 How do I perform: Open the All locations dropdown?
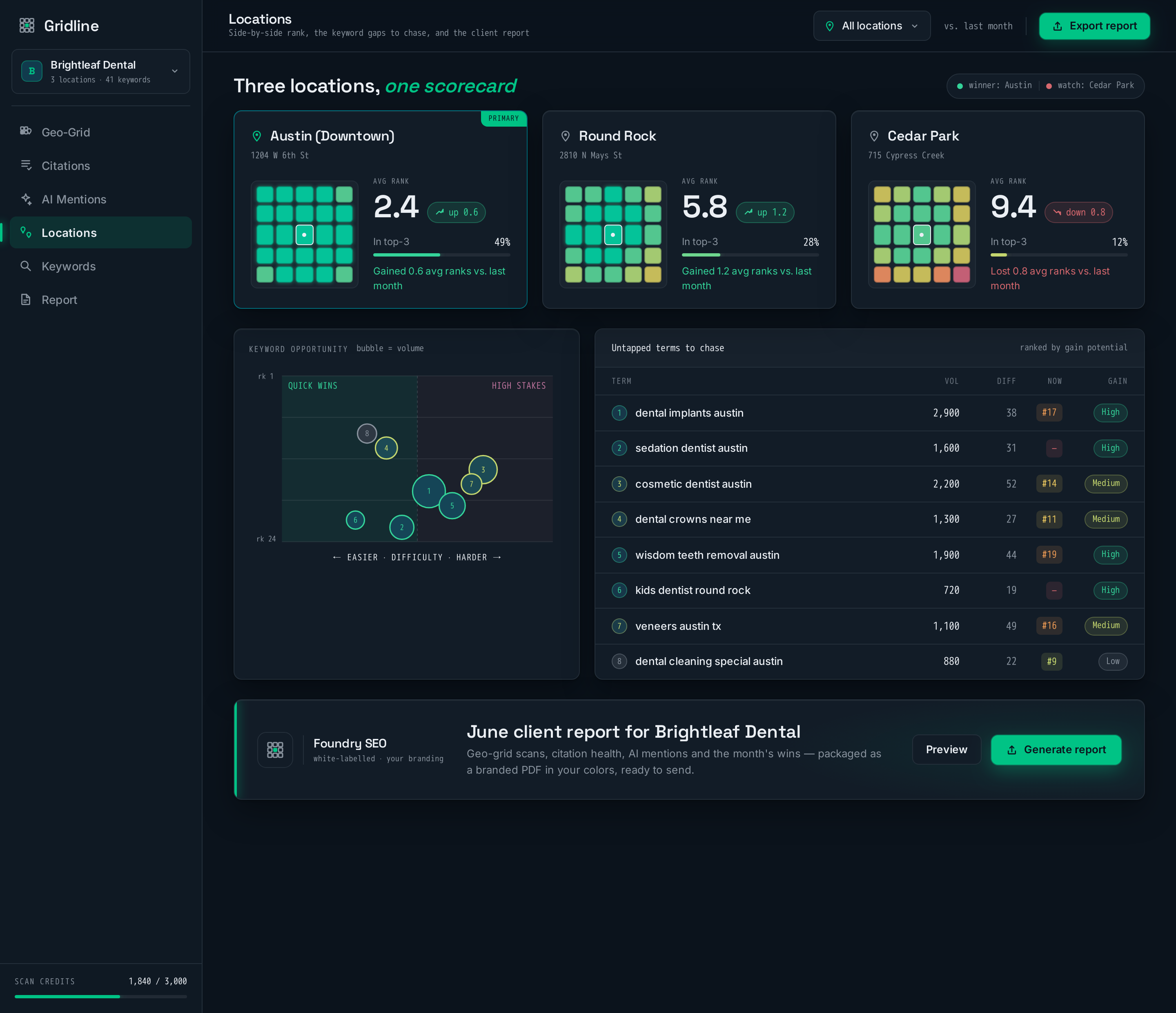click(872, 26)
